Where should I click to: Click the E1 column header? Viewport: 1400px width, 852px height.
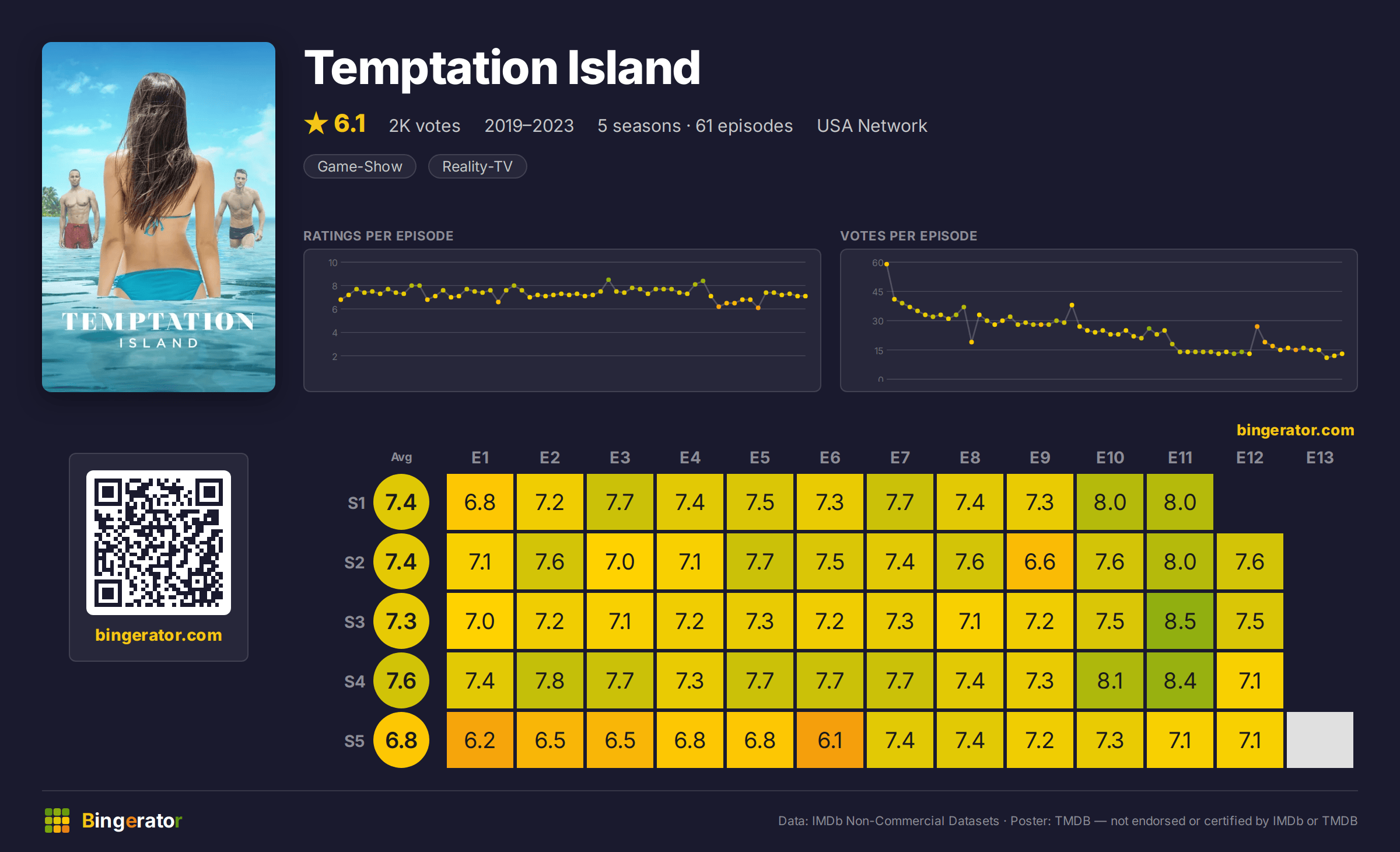tap(480, 458)
